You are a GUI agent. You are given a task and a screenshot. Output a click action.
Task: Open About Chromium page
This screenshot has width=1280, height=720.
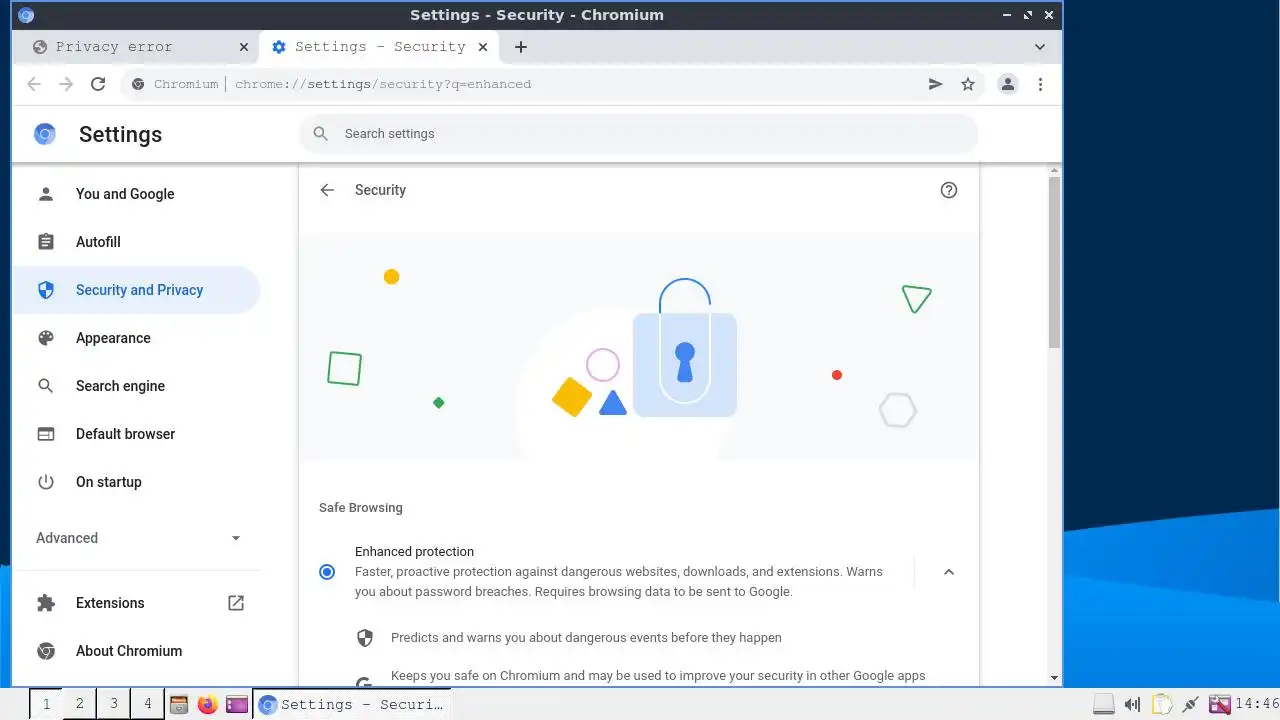[x=136, y=651]
